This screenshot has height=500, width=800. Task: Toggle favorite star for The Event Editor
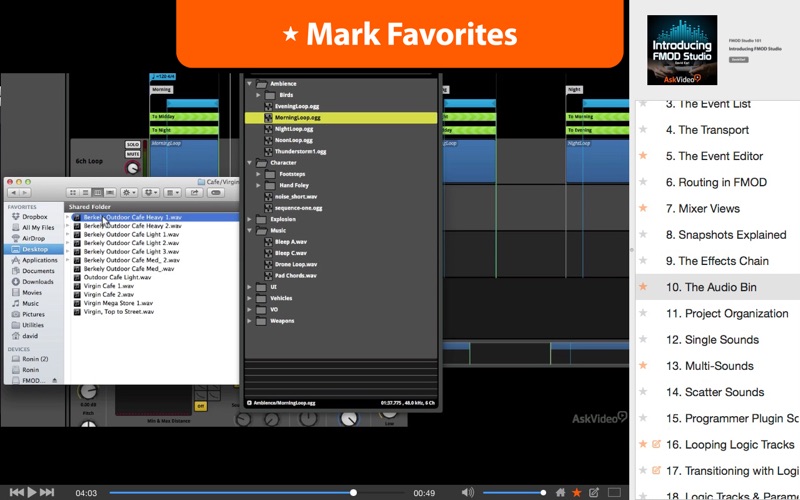pyautogui.click(x=643, y=156)
